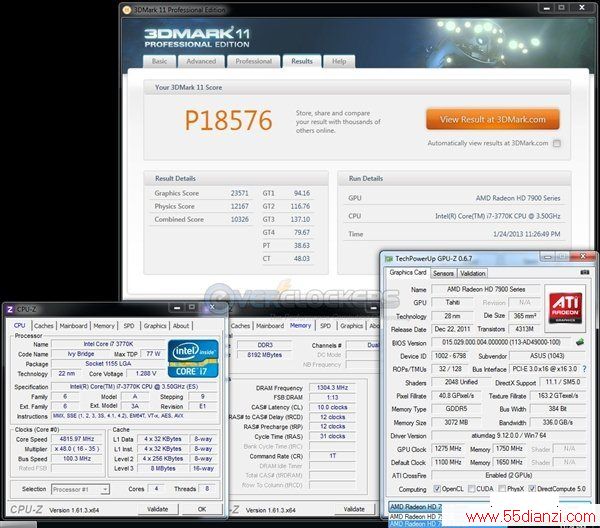Open Memory tab in front CPU-Z window
Viewport: 600px width, 528px height.
tap(104, 326)
